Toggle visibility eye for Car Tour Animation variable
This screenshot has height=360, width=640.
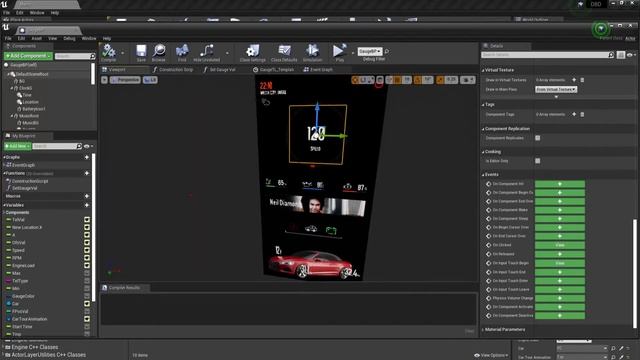tap(87, 319)
